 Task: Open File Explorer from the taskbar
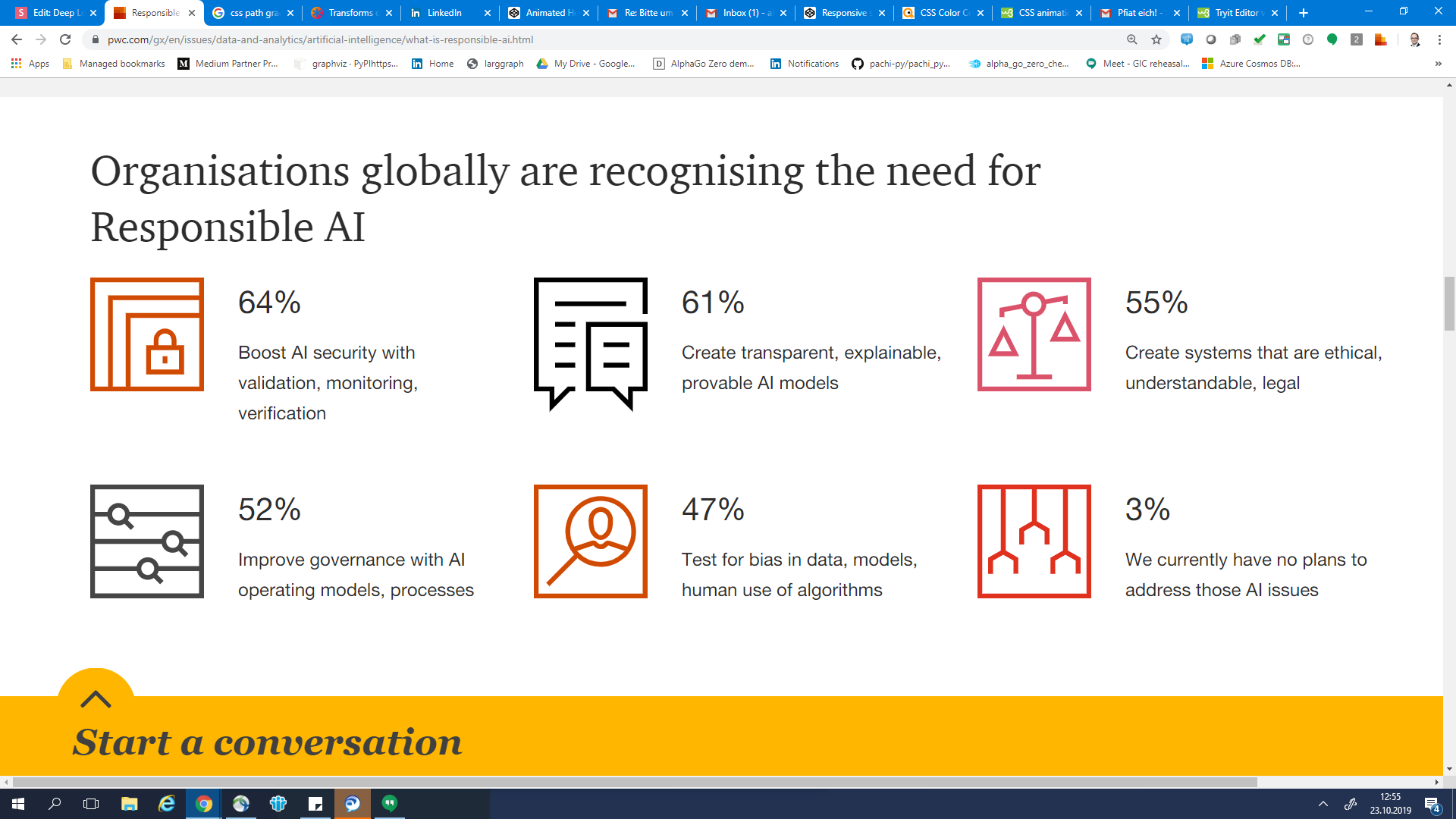point(129,804)
